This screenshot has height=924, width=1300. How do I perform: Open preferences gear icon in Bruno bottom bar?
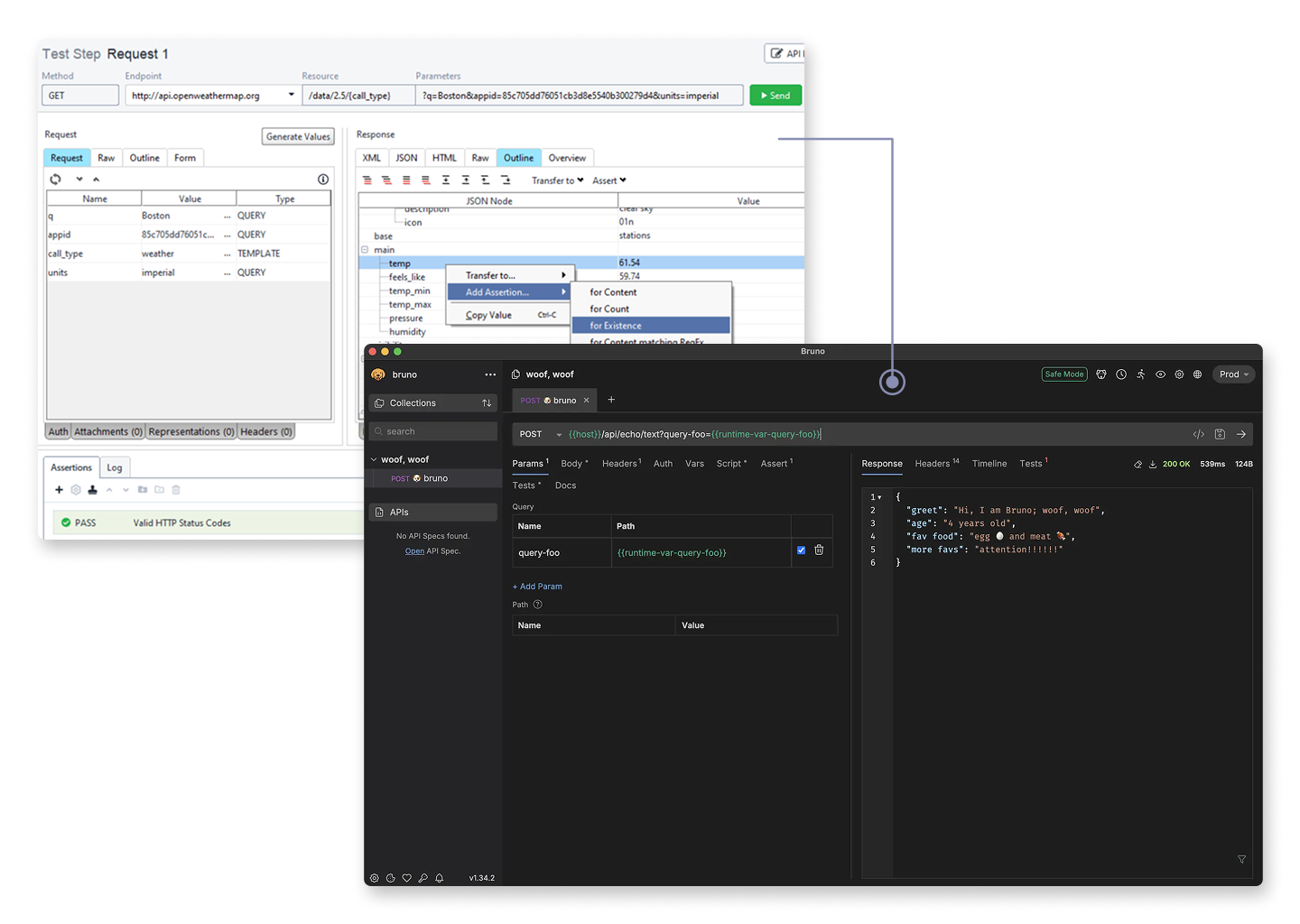pyautogui.click(x=375, y=878)
